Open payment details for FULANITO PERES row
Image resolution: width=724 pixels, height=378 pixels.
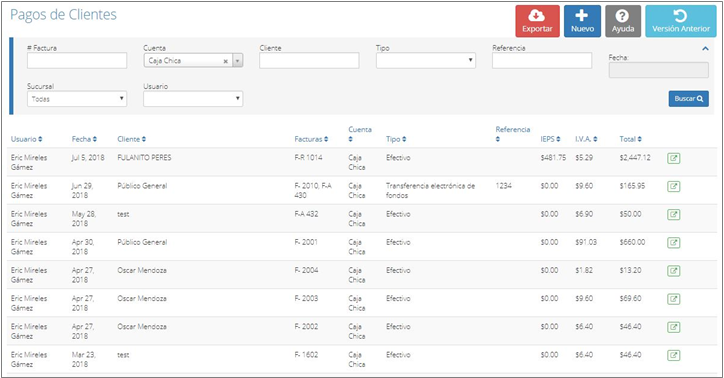(674, 158)
